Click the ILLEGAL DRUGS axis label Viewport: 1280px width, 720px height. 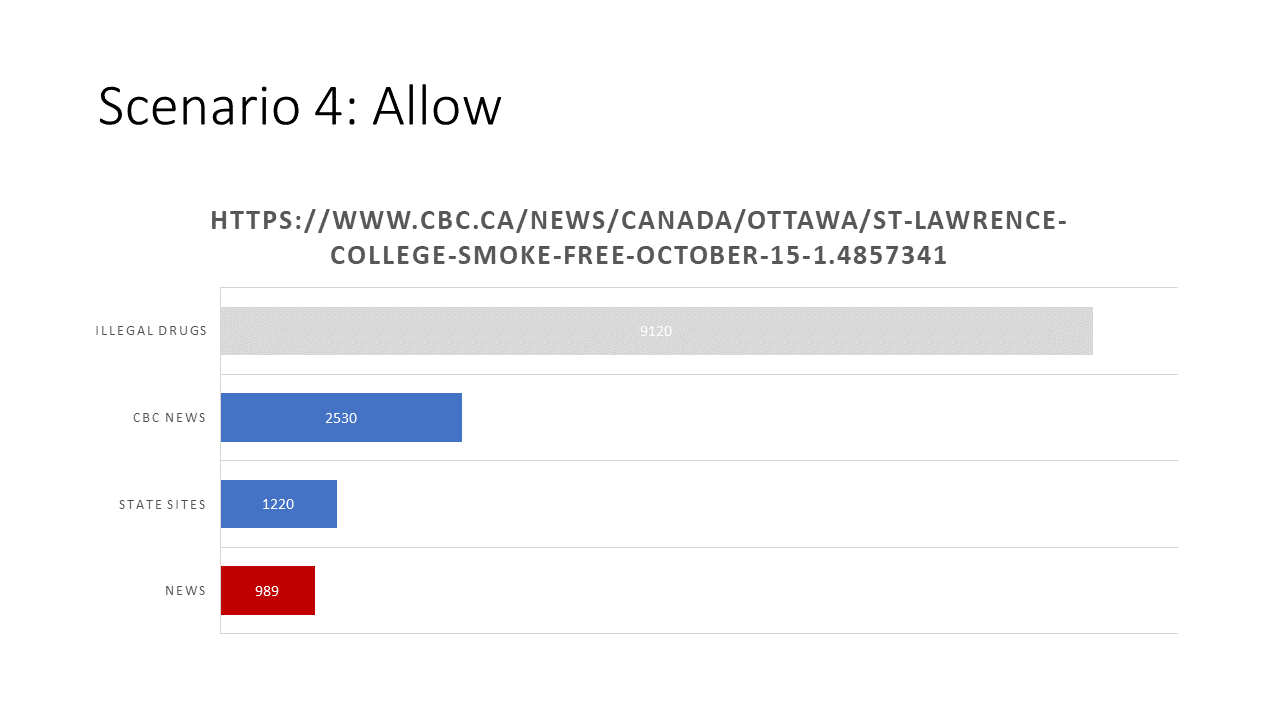coord(151,331)
